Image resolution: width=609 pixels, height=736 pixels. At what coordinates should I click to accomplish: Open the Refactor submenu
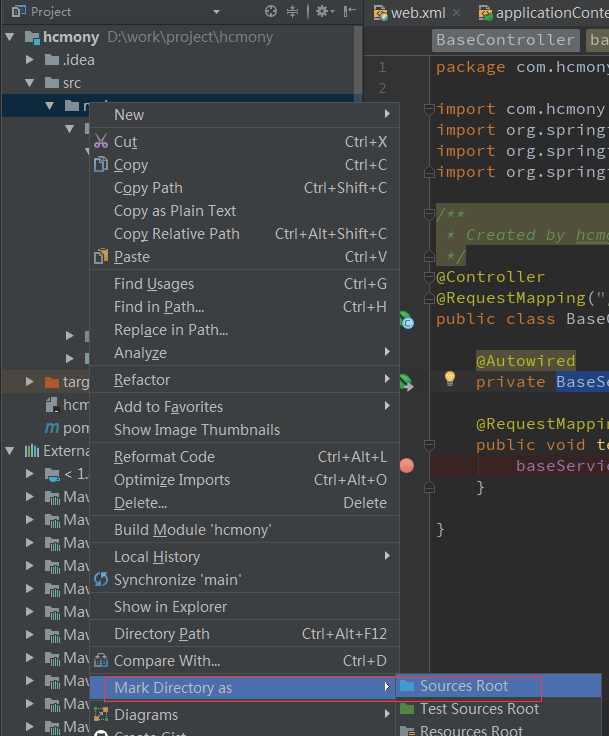tap(244, 379)
